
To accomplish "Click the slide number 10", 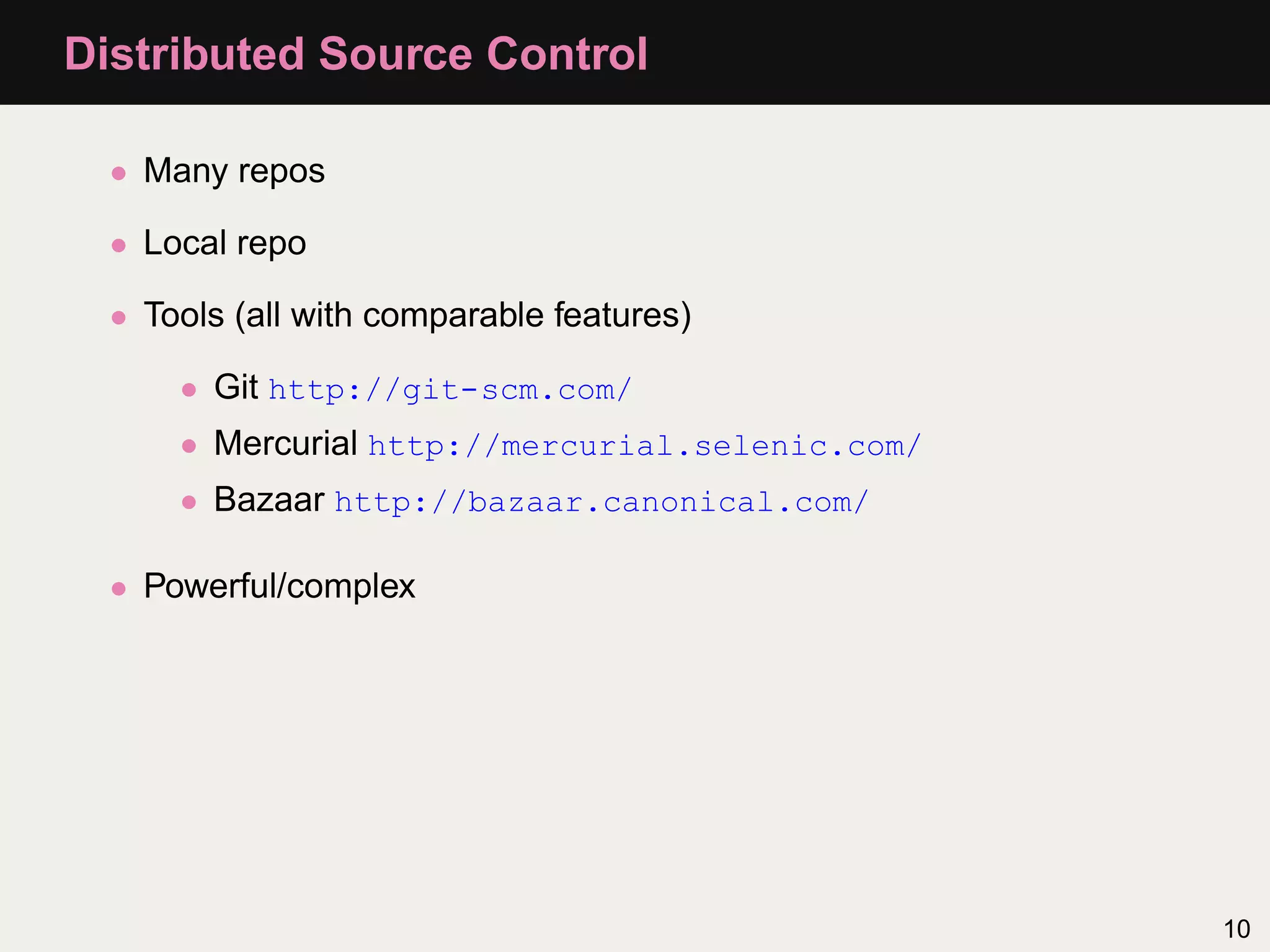I will point(1237,929).
